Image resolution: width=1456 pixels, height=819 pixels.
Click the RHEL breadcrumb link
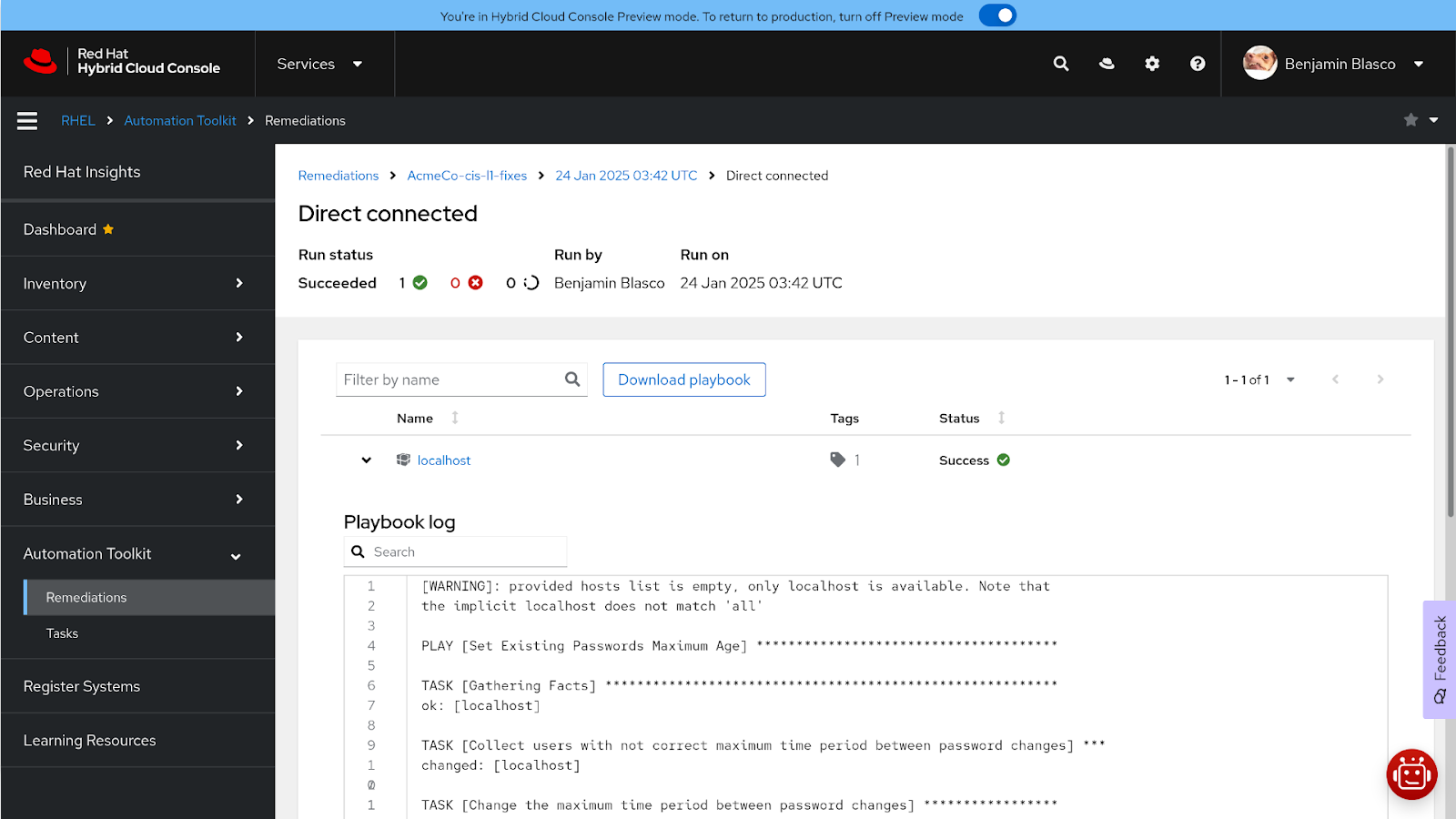tap(78, 120)
